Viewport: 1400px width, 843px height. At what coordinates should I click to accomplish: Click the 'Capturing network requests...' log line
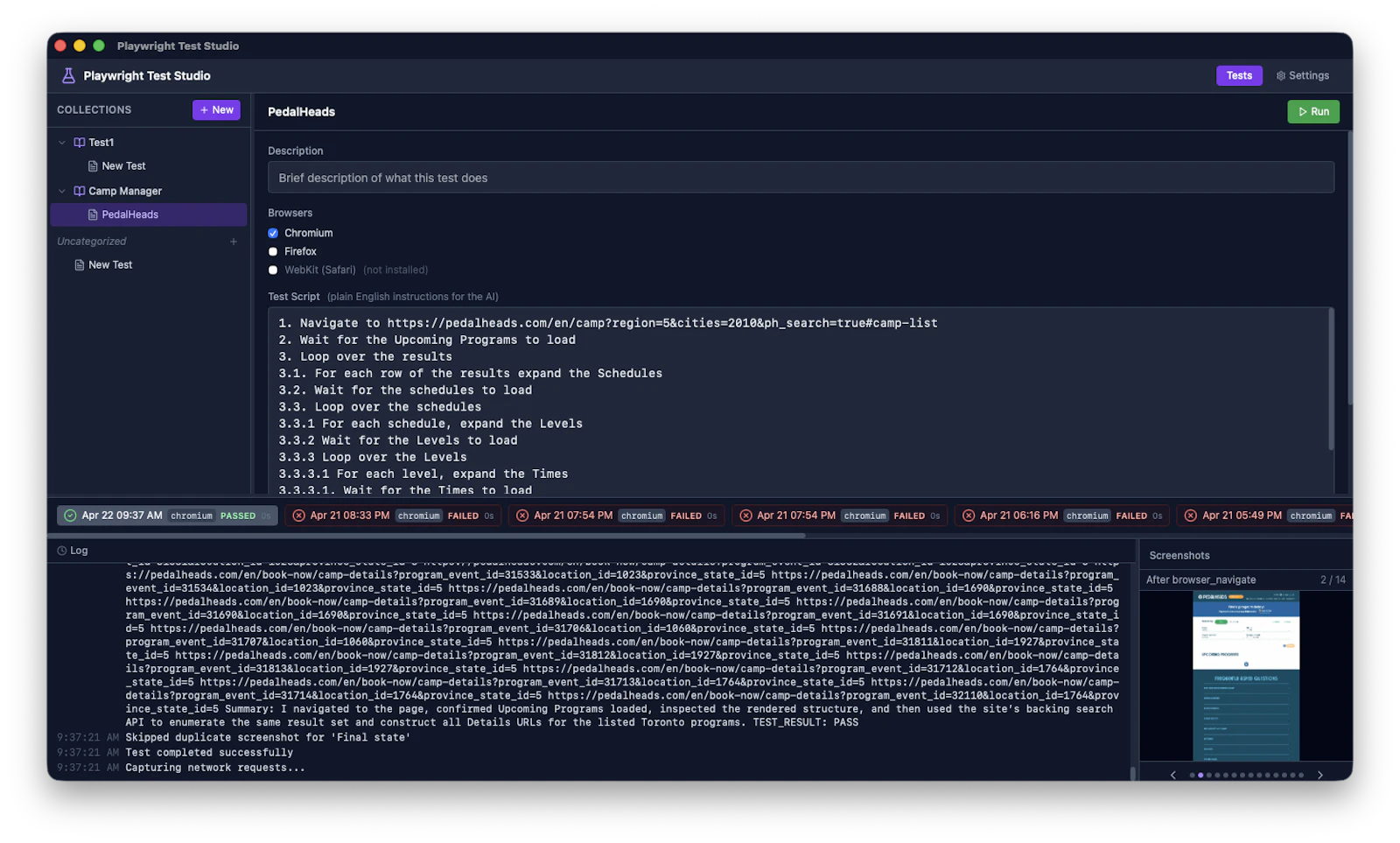[x=215, y=768]
